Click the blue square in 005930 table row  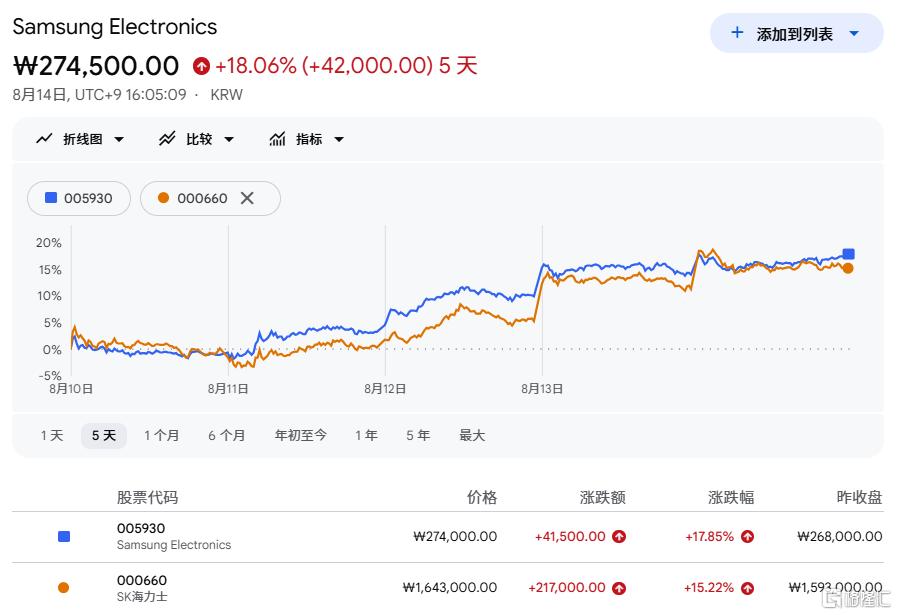coord(64,536)
